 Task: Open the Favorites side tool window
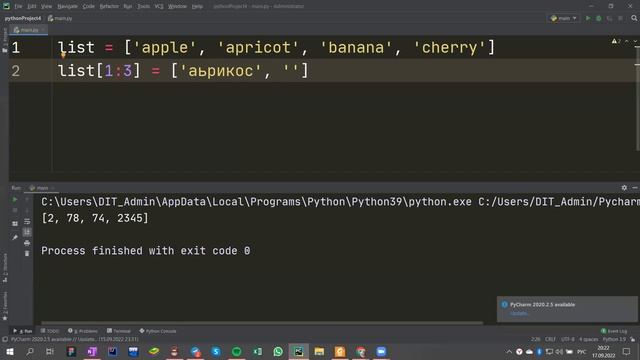tap(5, 306)
